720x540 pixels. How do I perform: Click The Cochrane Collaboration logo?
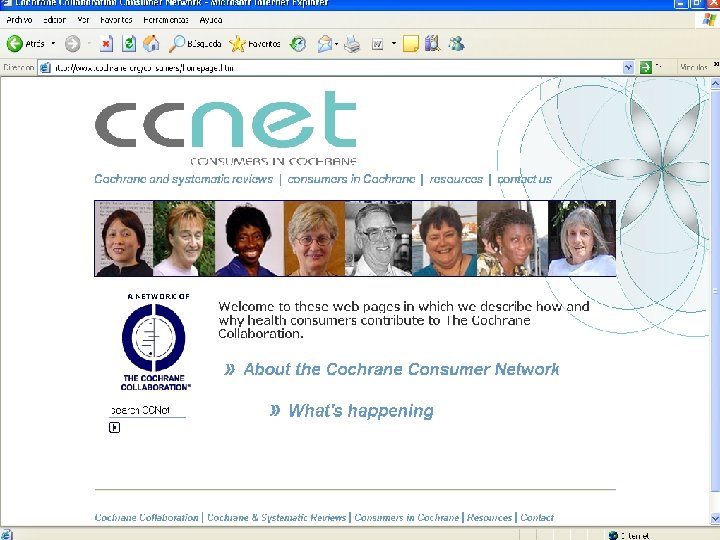pos(155,342)
